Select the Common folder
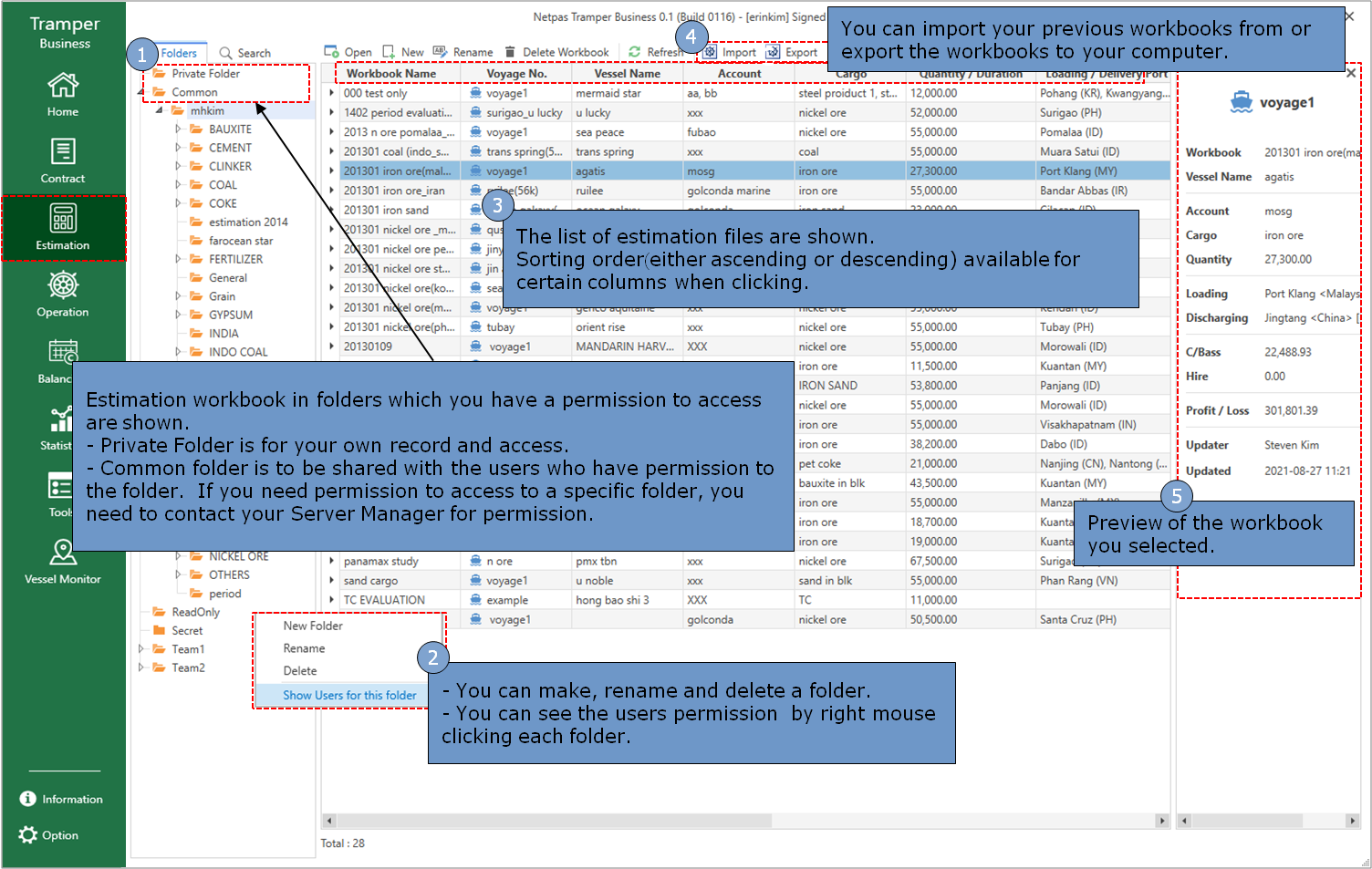Viewport: 1372px width, 869px height. coord(194,92)
